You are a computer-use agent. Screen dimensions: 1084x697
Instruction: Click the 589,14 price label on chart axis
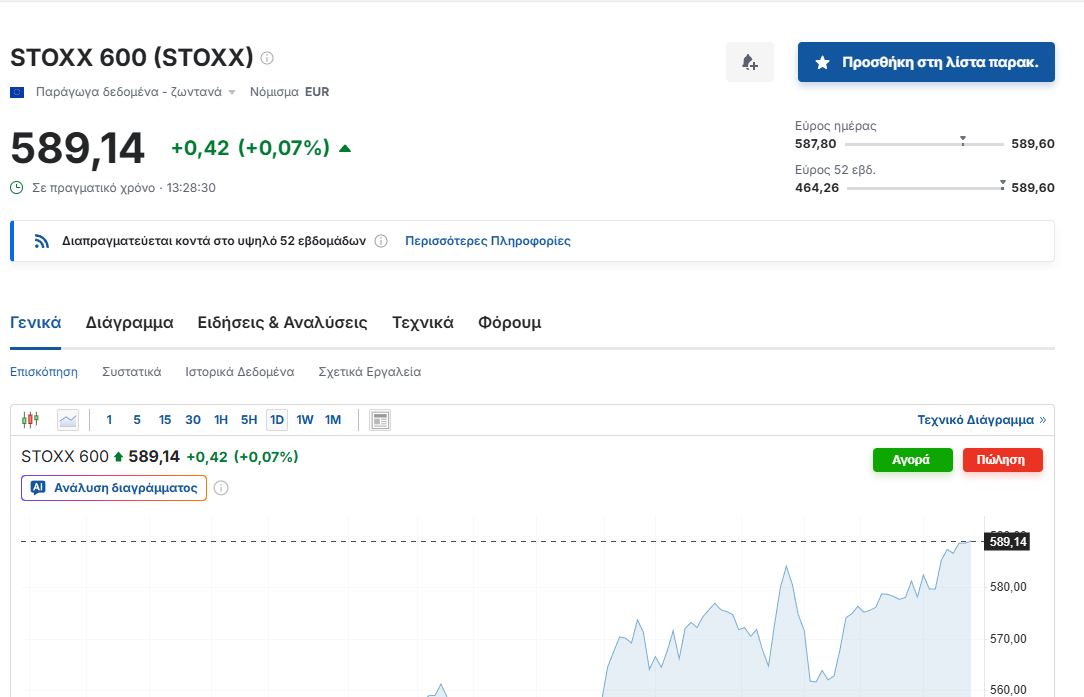(x=1007, y=542)
